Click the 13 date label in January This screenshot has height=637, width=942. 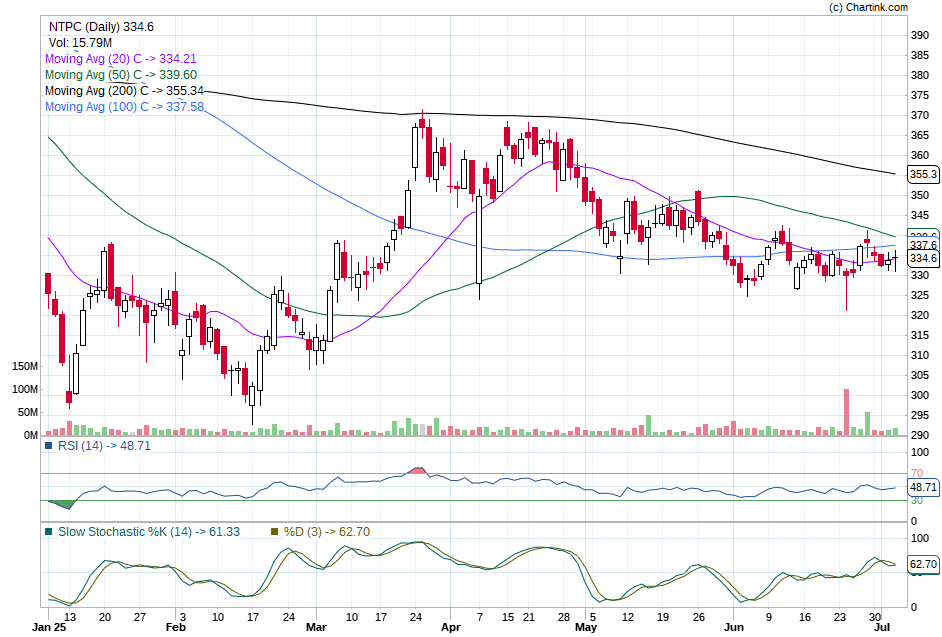70,617
